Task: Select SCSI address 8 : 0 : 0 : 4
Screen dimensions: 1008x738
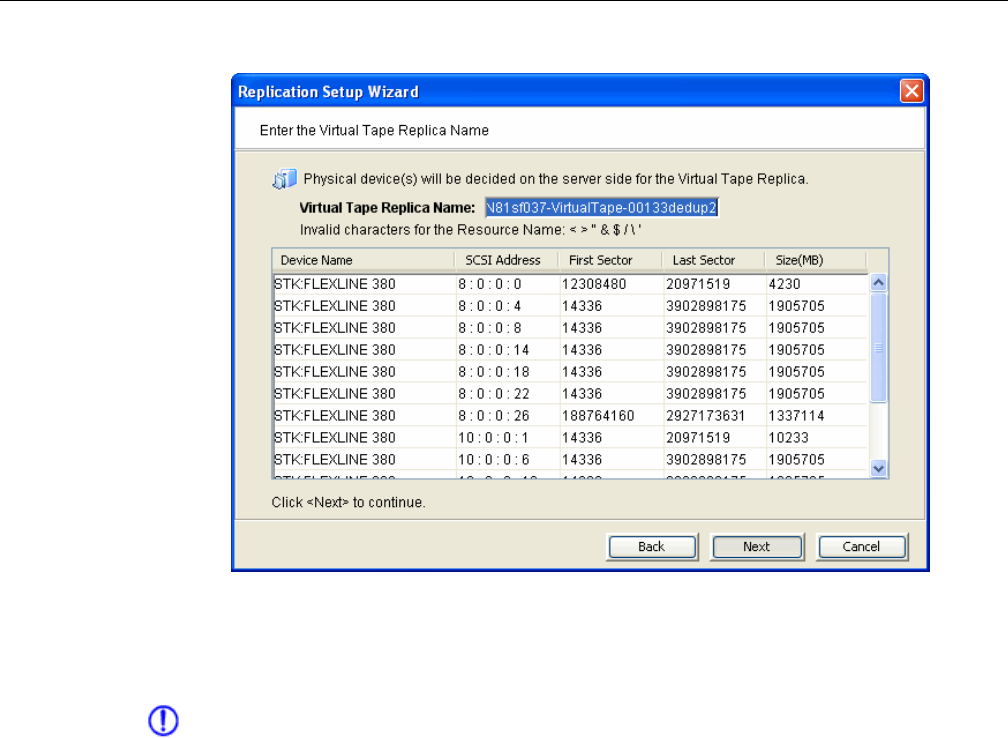Action: tap(490, 306)
